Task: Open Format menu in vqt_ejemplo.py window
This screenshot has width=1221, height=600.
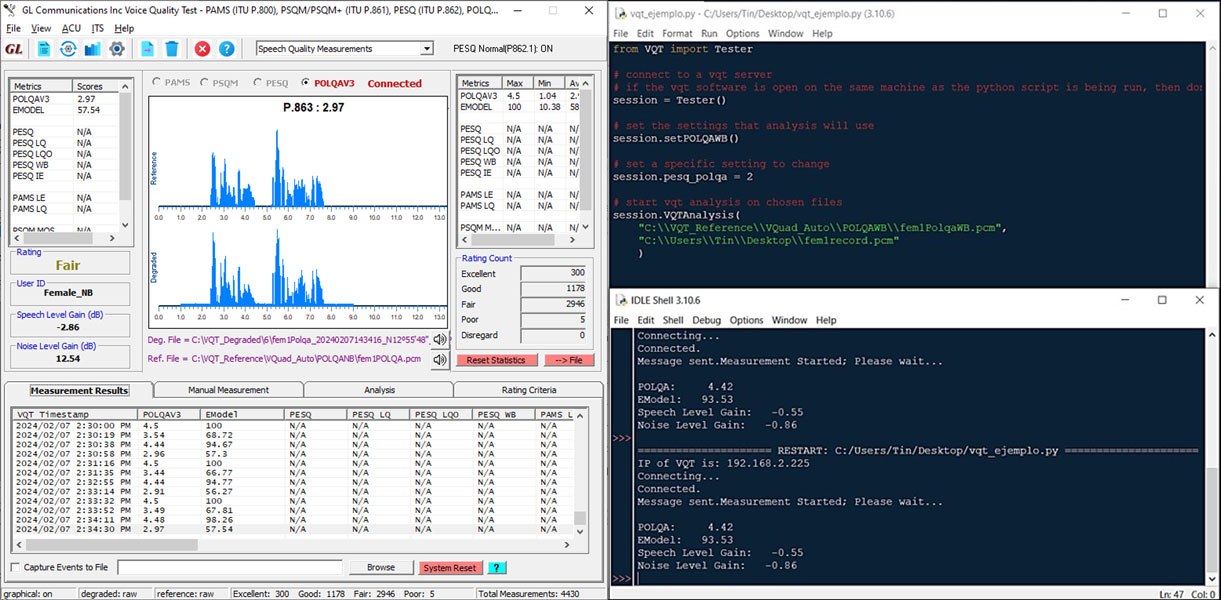Action: [677, 33]
